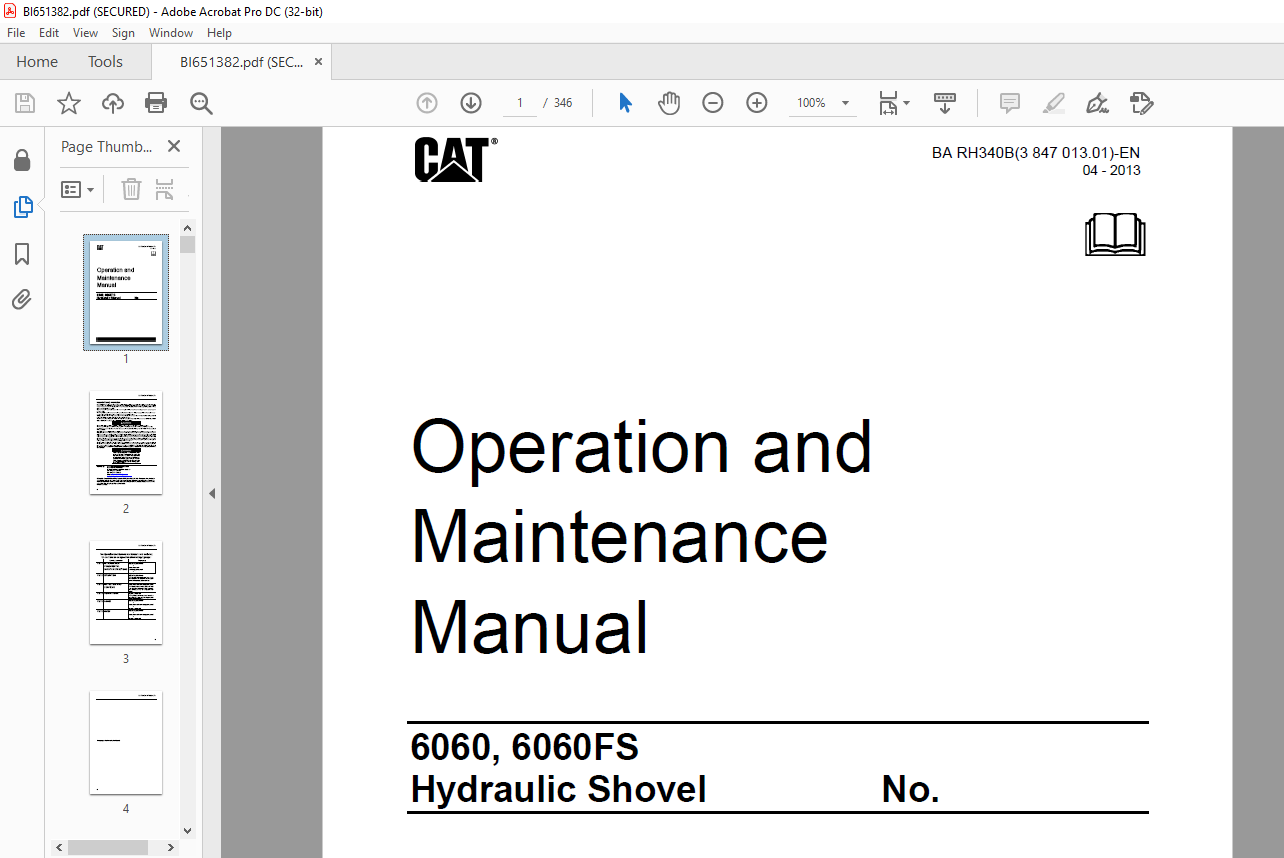Click the CAT logo on the page
Viewport: 1284px width, 858px height.
[x=455, y=160]
